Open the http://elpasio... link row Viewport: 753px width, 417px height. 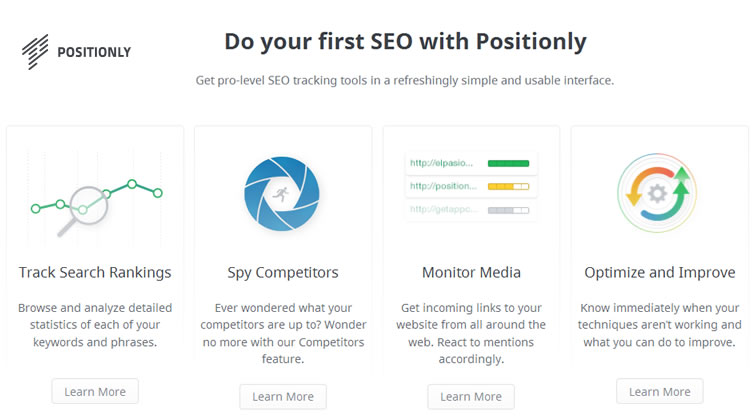click(471, 163)
